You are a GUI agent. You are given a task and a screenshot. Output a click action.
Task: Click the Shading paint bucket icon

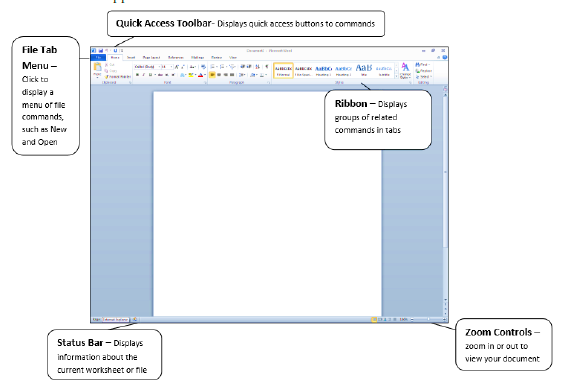pos(253,75)
